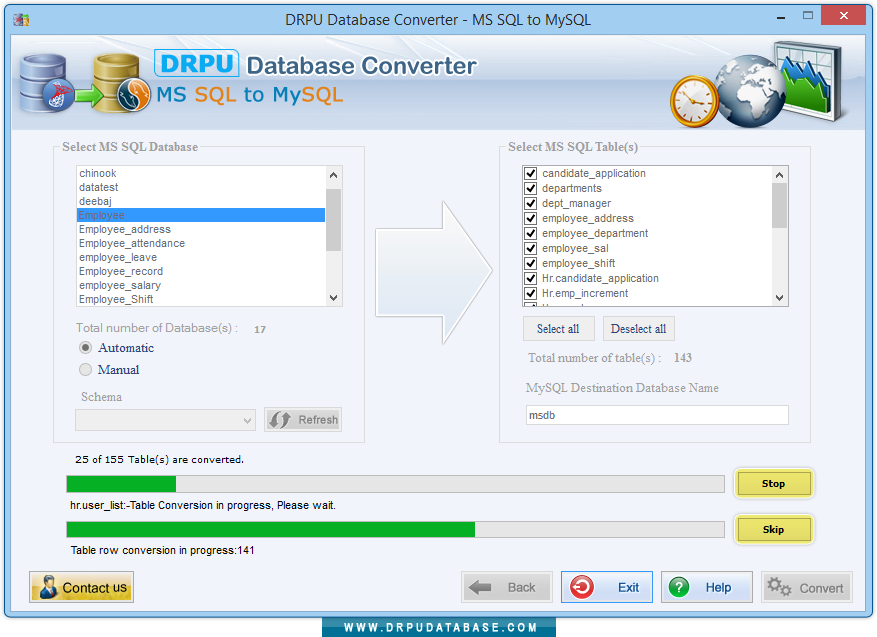Stop the table conversion

pyautogui.click(x=774, y=484)
